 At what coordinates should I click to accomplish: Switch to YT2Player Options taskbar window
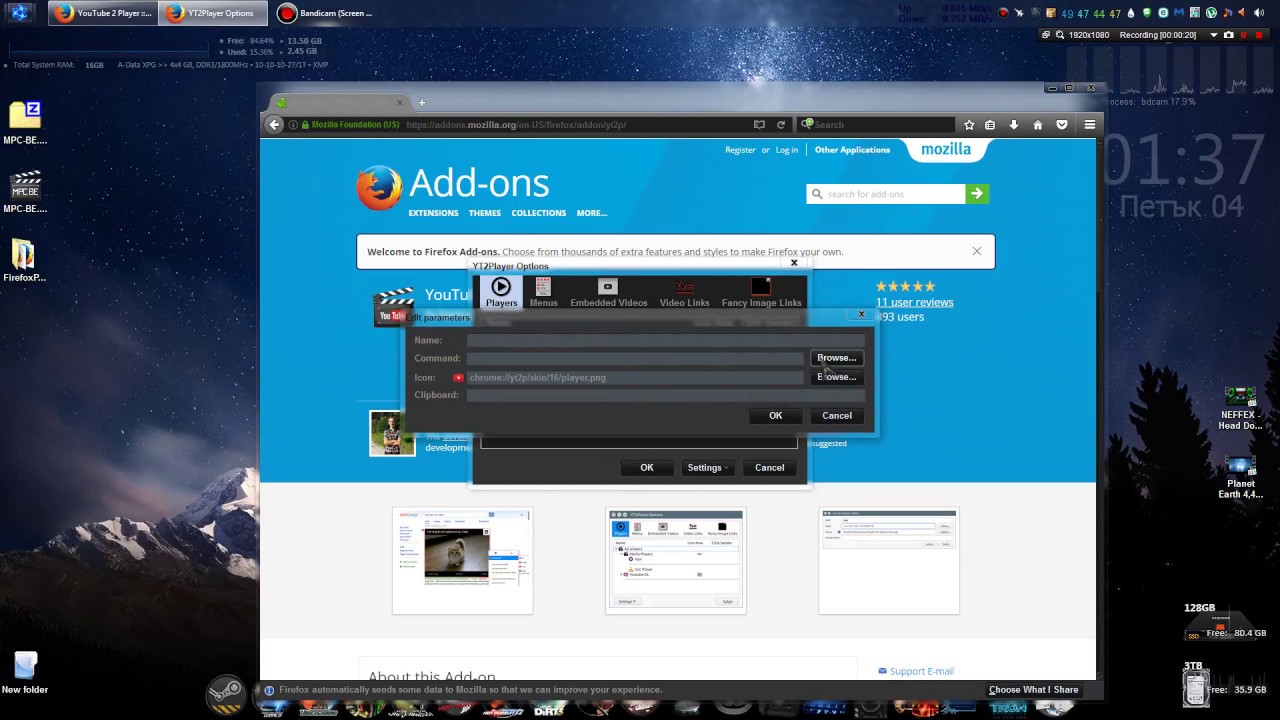[x=212, y=13]
